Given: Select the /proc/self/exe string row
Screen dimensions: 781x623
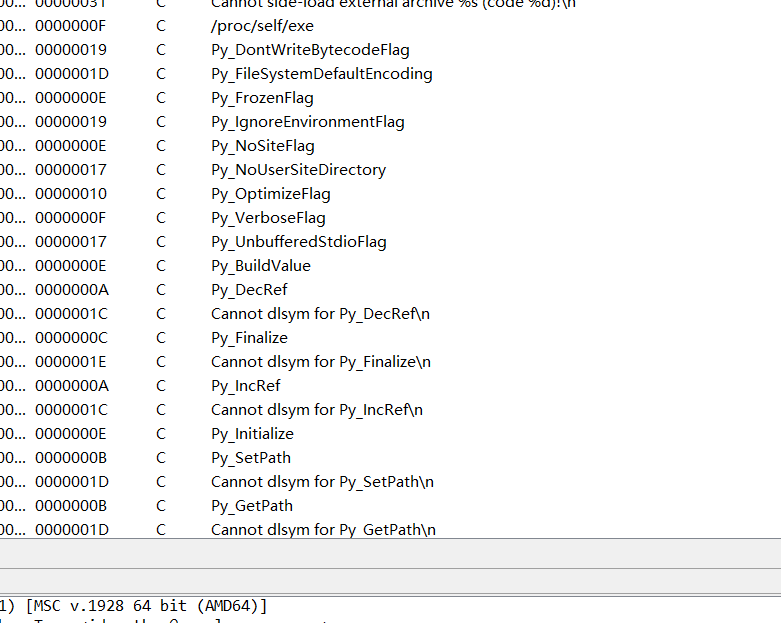Looking at the screenshot, I should coord(390,26).
